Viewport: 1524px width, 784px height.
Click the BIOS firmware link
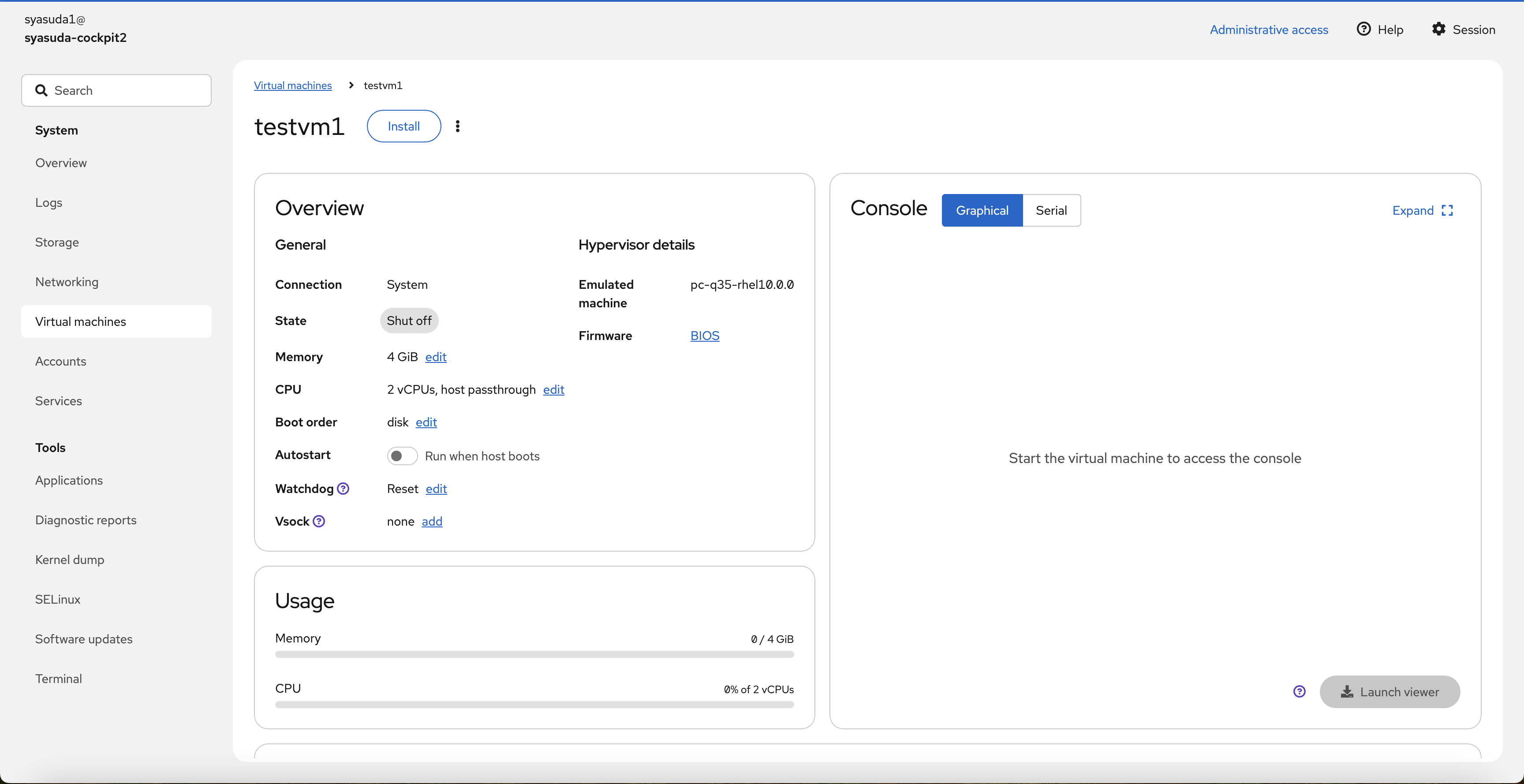tap(705, 336)
